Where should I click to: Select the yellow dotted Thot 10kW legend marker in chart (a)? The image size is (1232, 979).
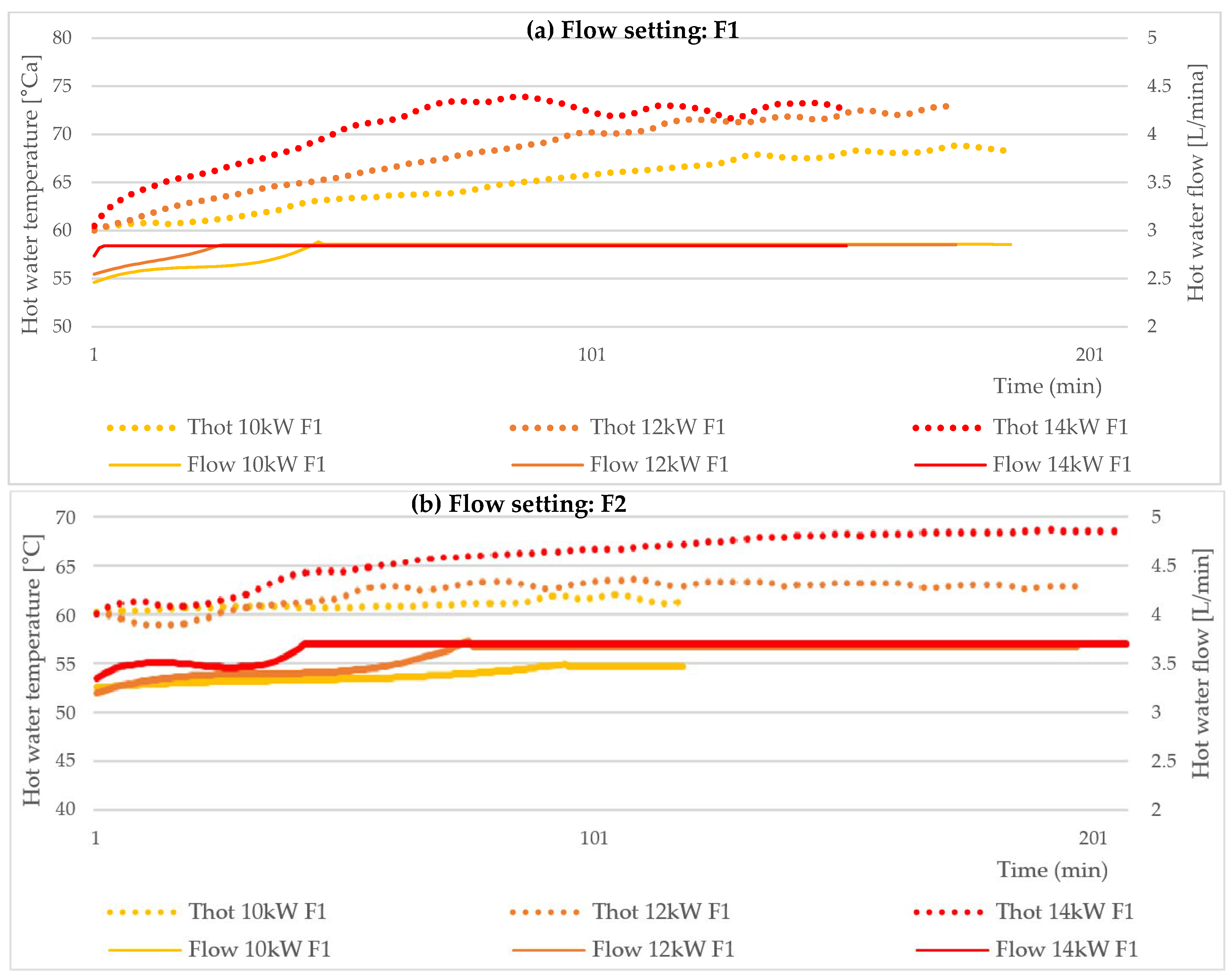click(x=141, y=428)
